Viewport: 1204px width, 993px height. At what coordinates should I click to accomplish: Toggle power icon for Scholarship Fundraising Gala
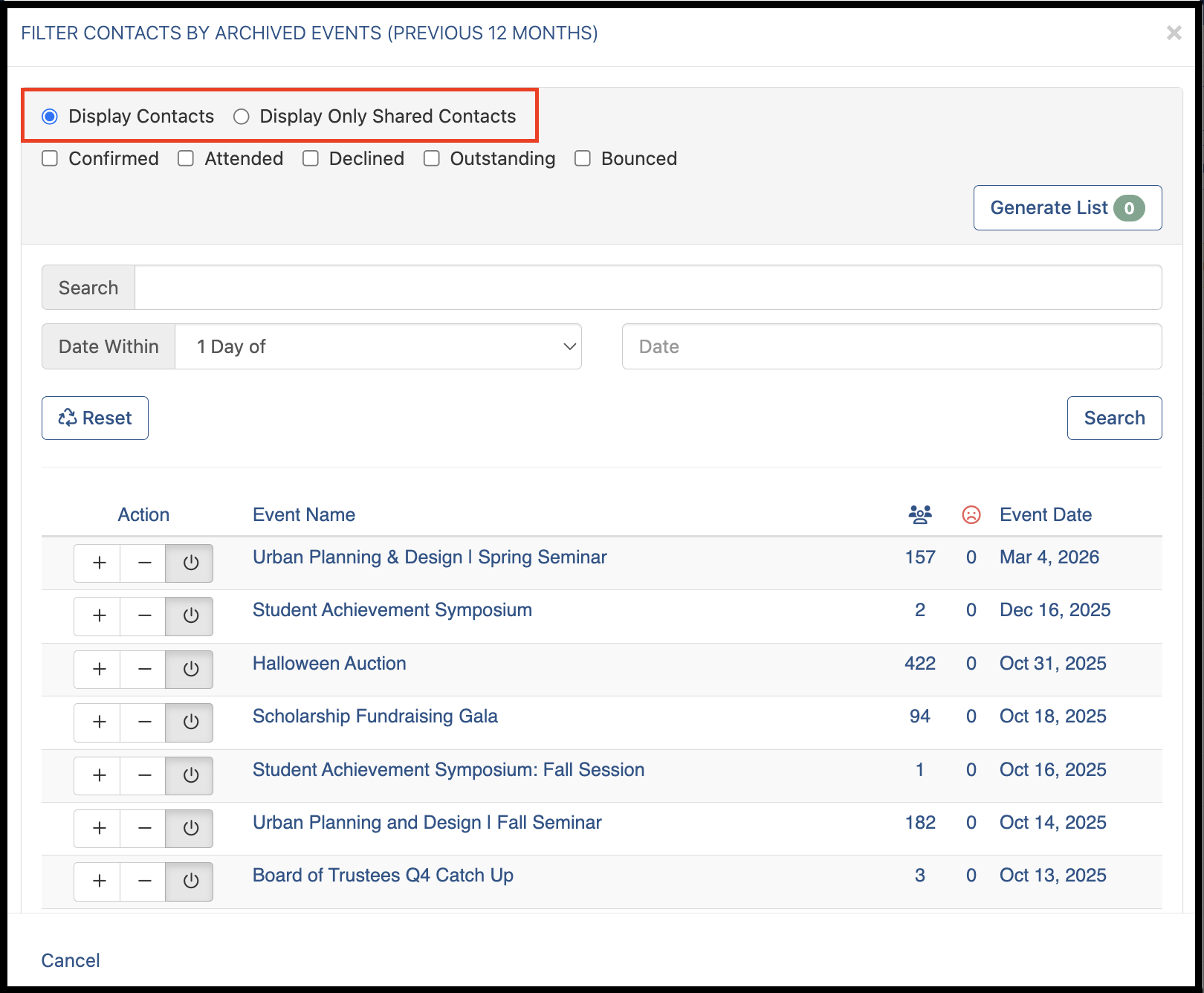point(190,722)
